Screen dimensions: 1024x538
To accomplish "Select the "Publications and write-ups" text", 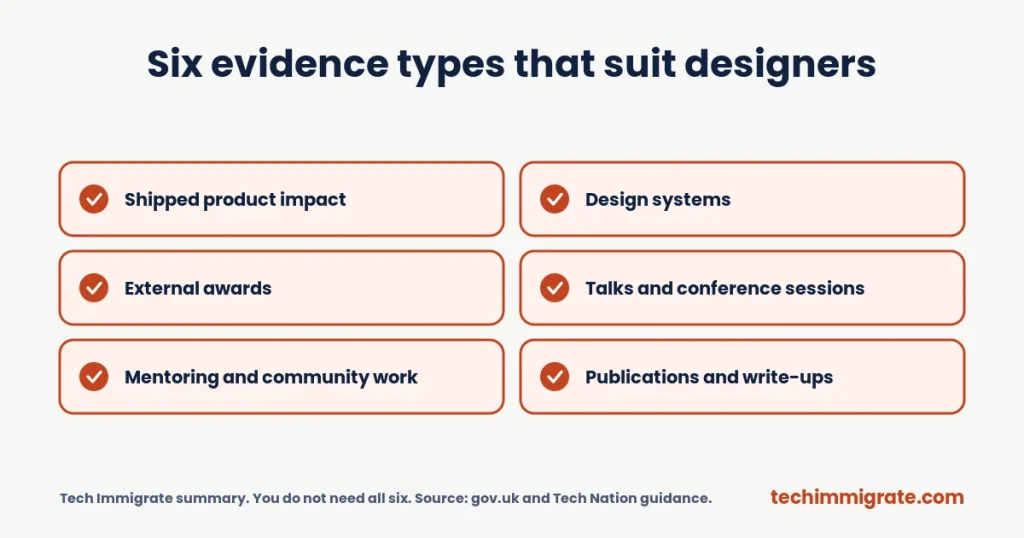I will [x=709, y=377].
